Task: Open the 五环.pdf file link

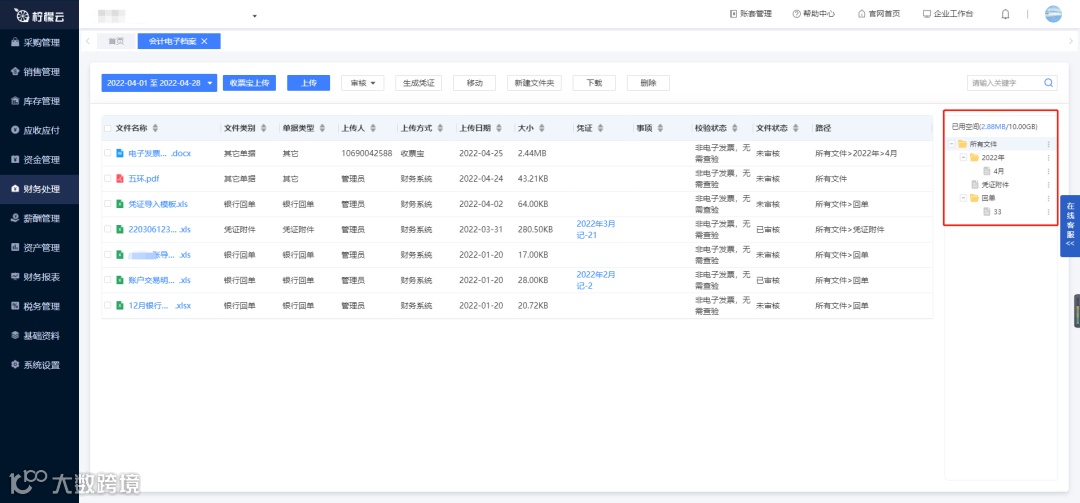Action: coord(143,178)
